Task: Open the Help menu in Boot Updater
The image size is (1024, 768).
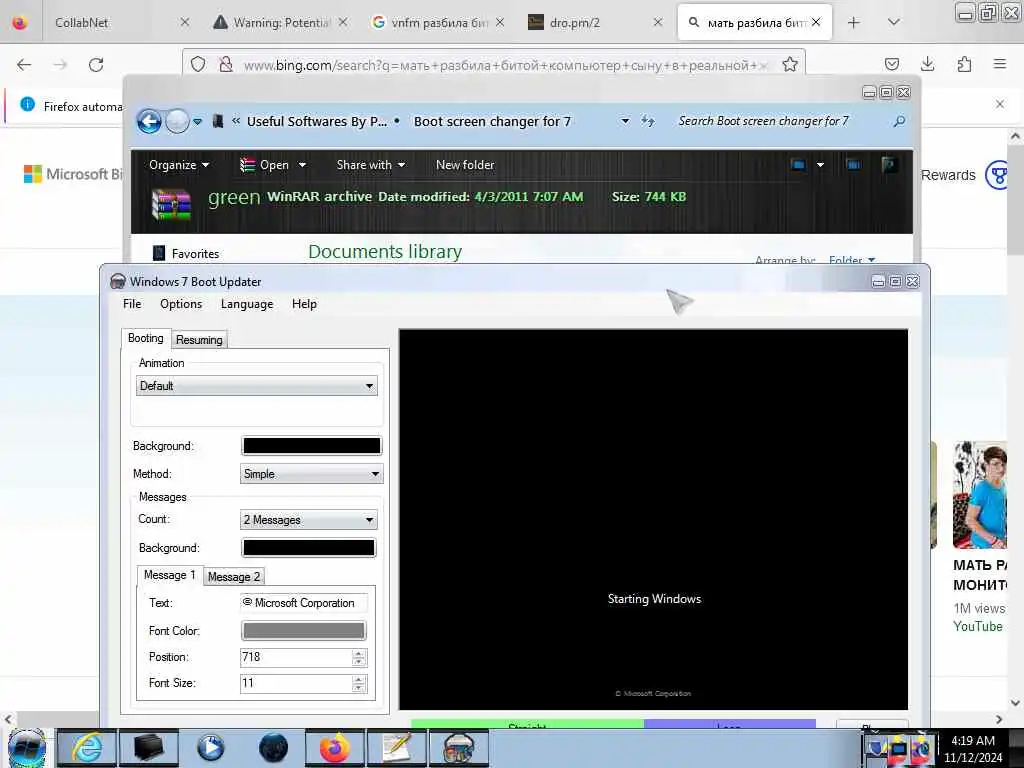Action: pyautogui.click(x=304, y=304)
